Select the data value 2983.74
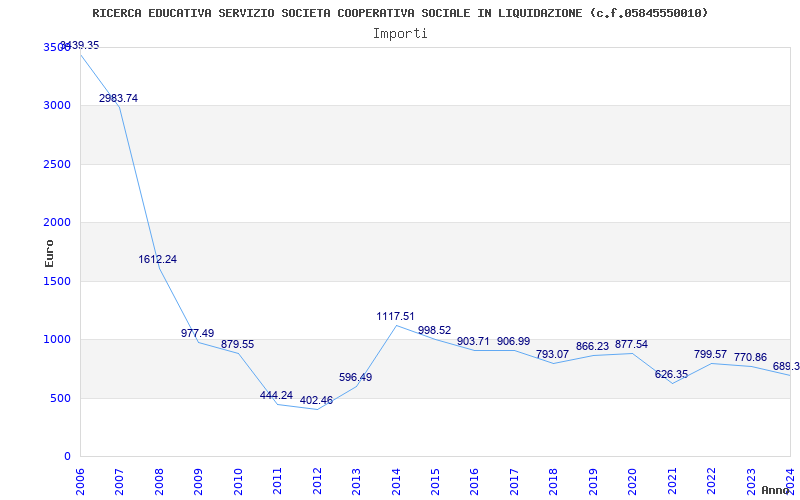Viewport: 800px width, 500px height. (x=118, y=98)
